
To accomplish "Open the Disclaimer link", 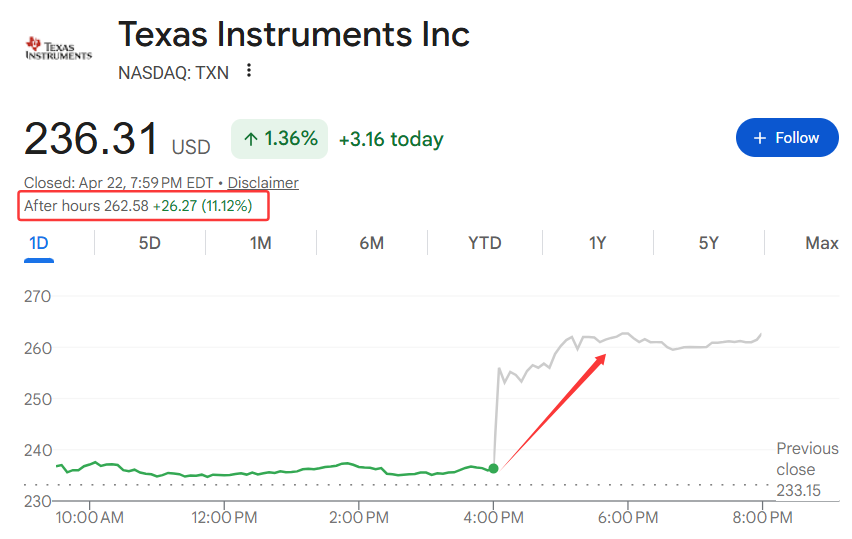I will pos(263,183).
